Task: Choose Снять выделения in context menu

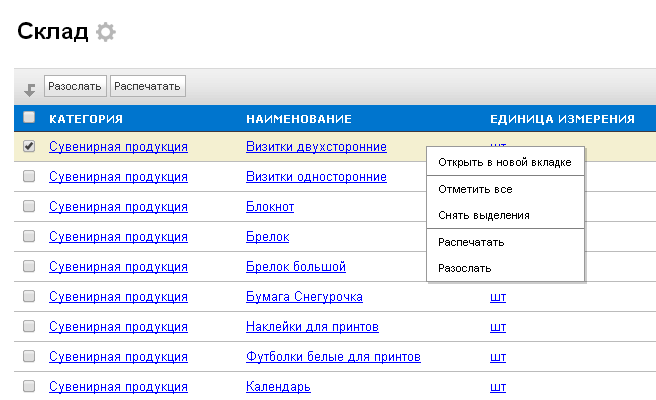Action: 483,215
